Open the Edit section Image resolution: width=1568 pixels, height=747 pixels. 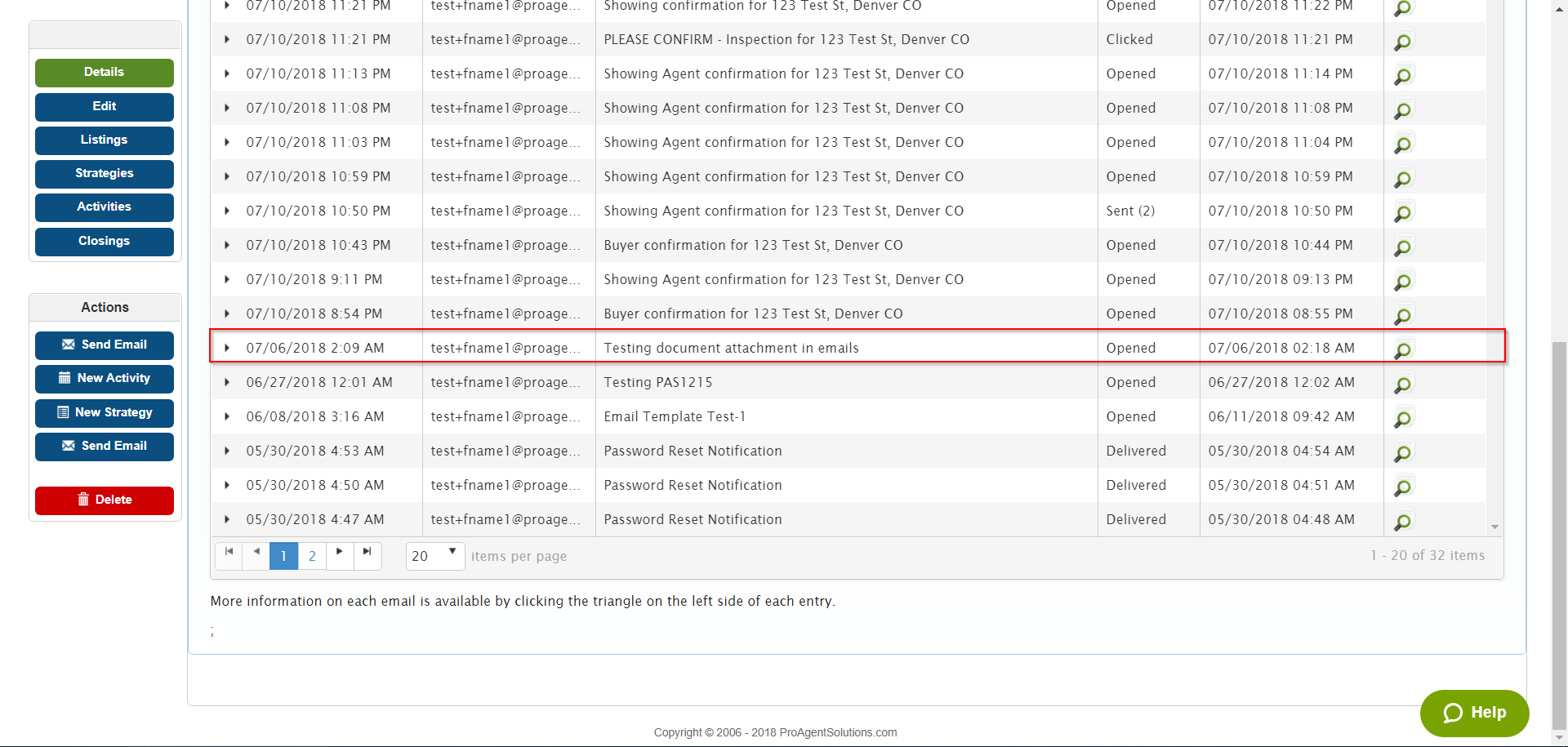click(x=105, y=107)
